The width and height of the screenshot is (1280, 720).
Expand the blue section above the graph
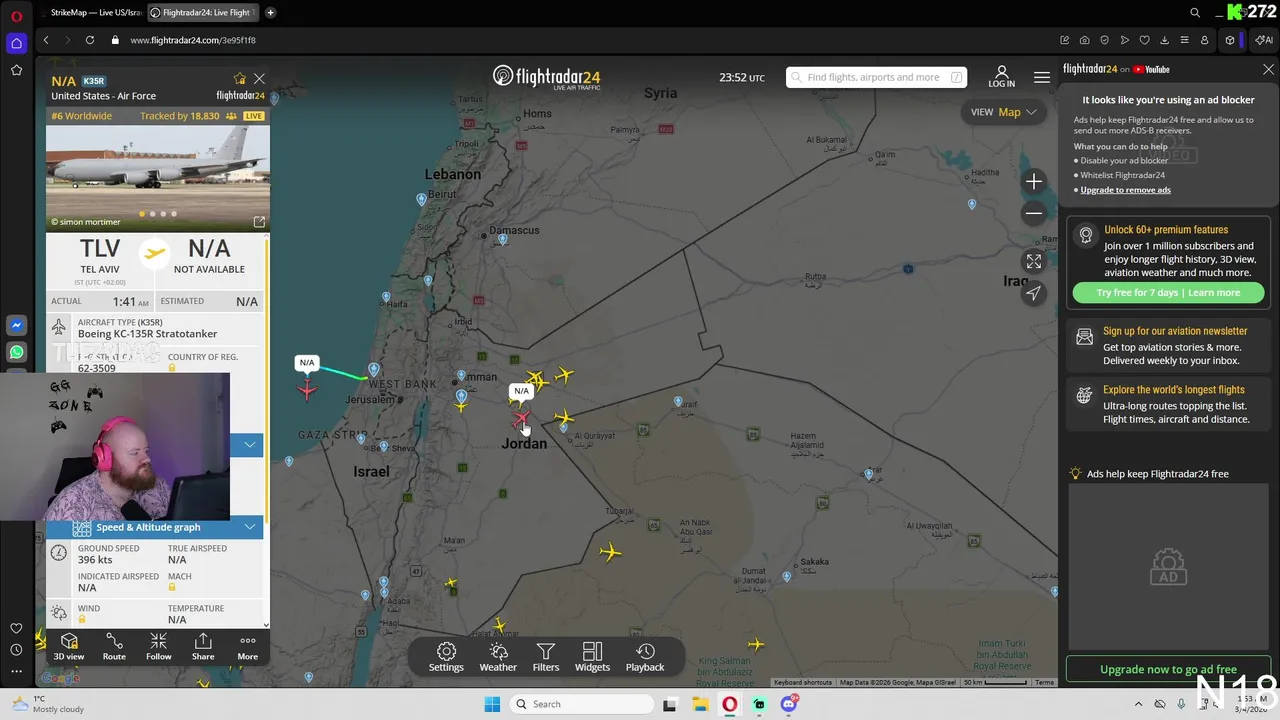coord(250,444)
